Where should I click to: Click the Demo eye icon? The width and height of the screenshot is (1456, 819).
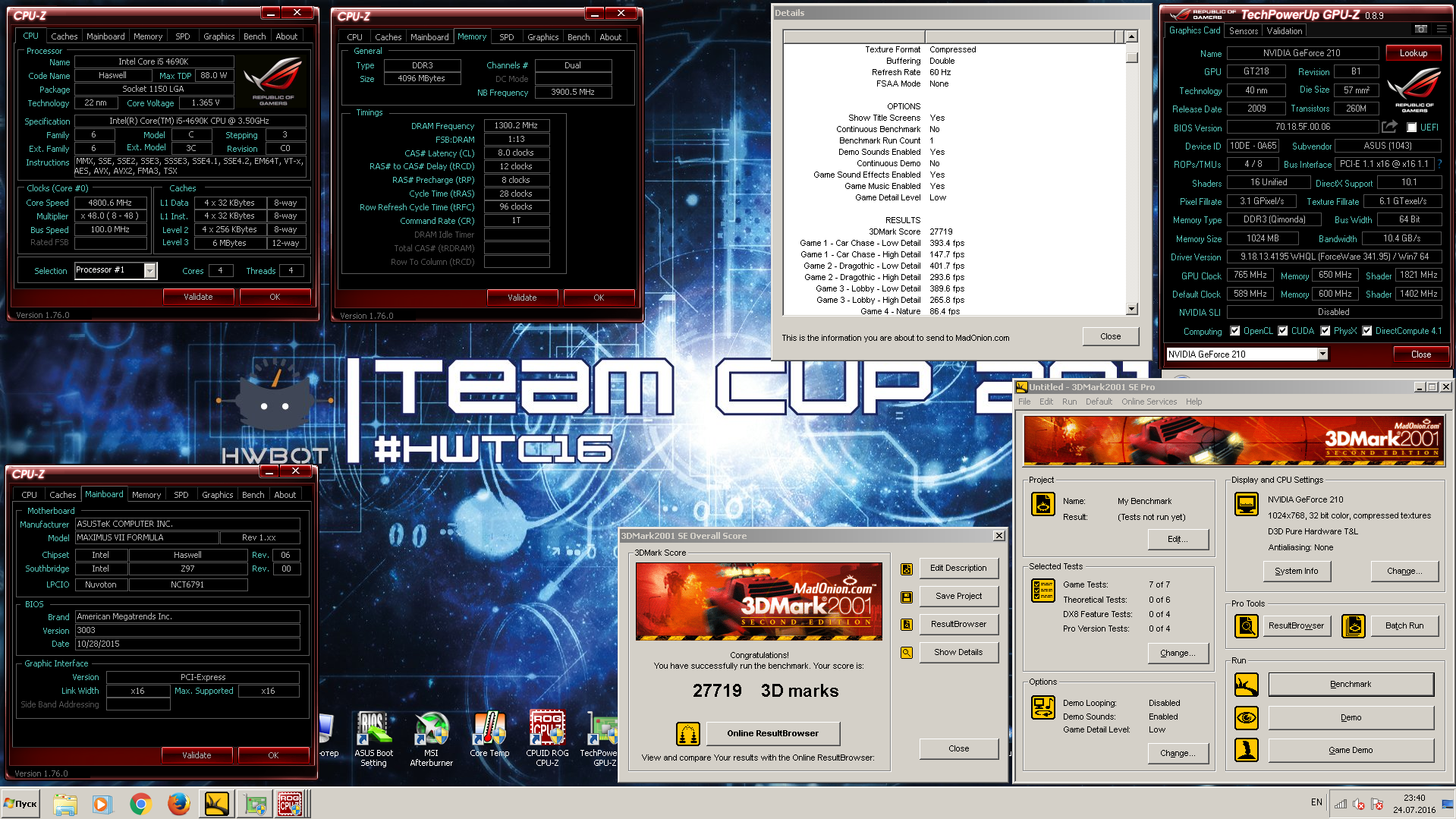[1247, 717]
